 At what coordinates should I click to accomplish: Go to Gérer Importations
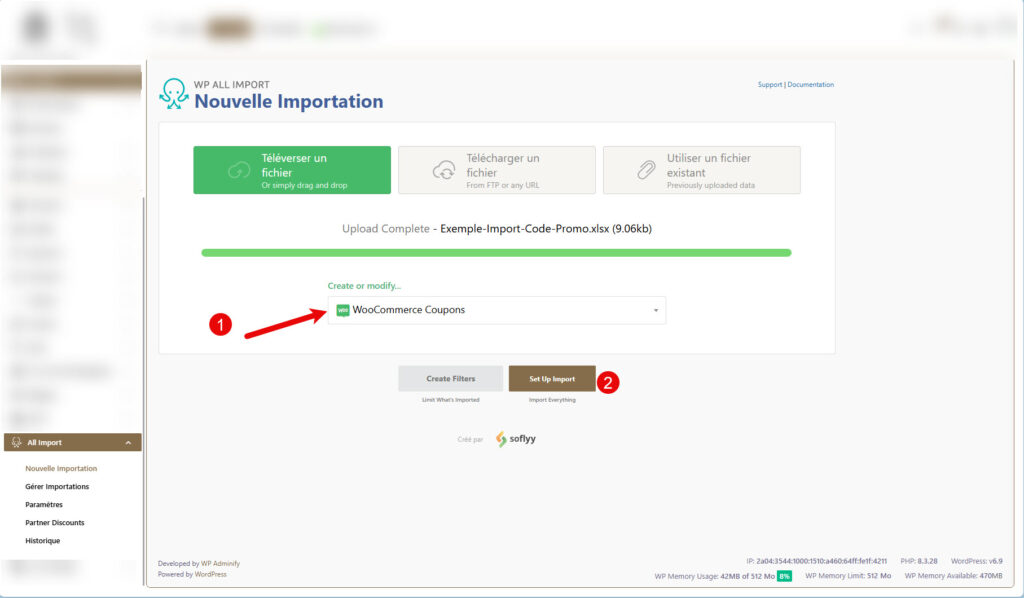coord(57,487)
